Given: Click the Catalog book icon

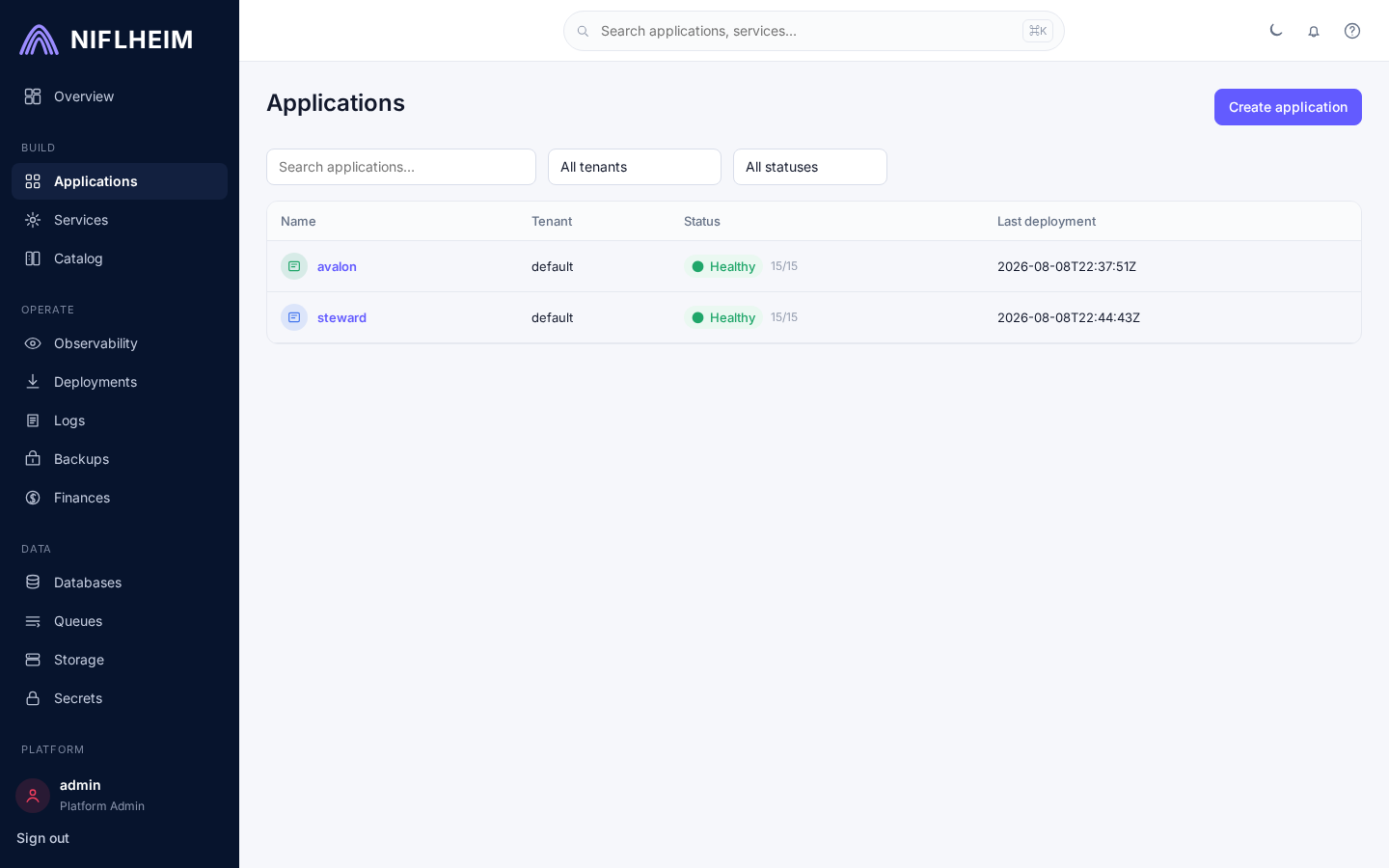Looking at the screenshot, I should [x=33, y=258].
